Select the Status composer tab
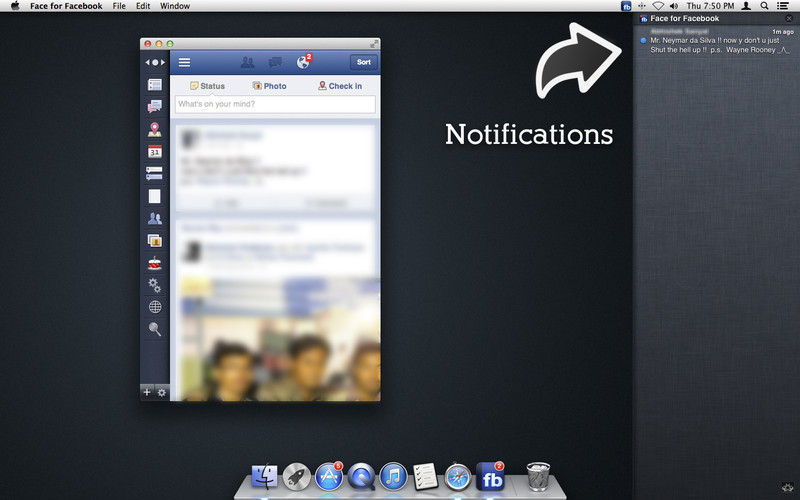This screenshot has height=500, width=800. click(x=207, y=86)
